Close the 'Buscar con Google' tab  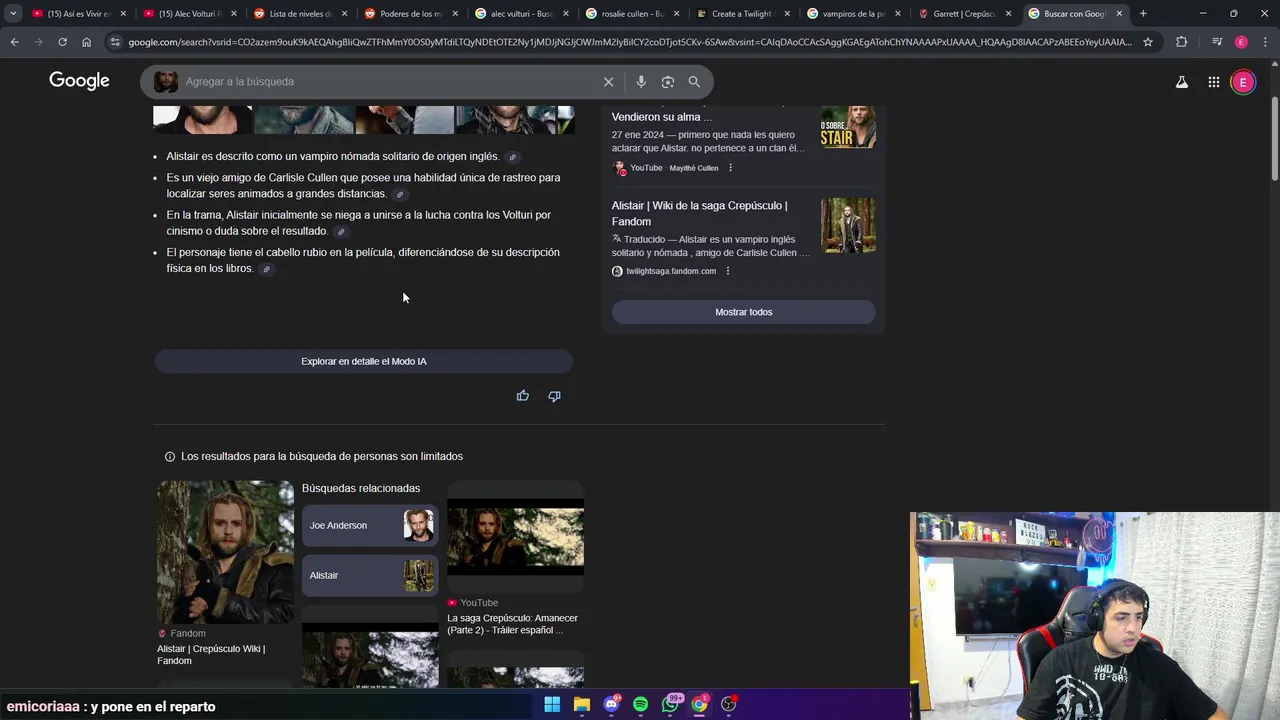pyautogui.click(x=1119, y=14)
